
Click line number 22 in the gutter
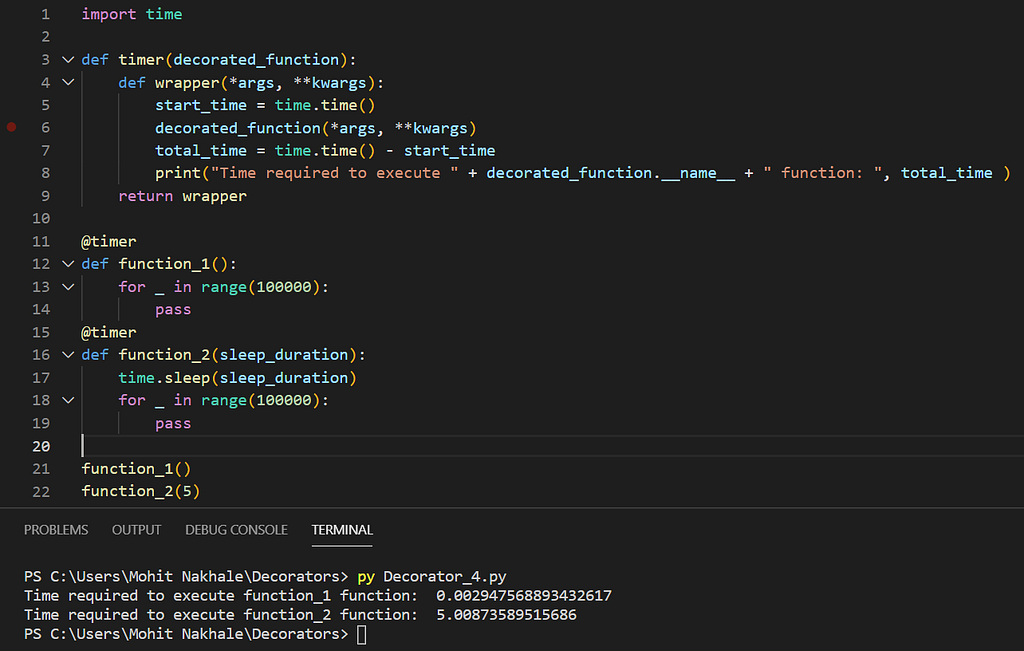pyautogui.click(x=41, y=491)
